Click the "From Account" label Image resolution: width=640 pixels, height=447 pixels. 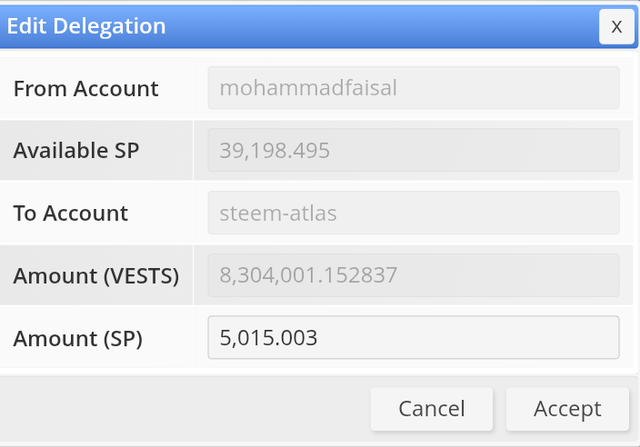pyautogui.click(x=86, y=88)
